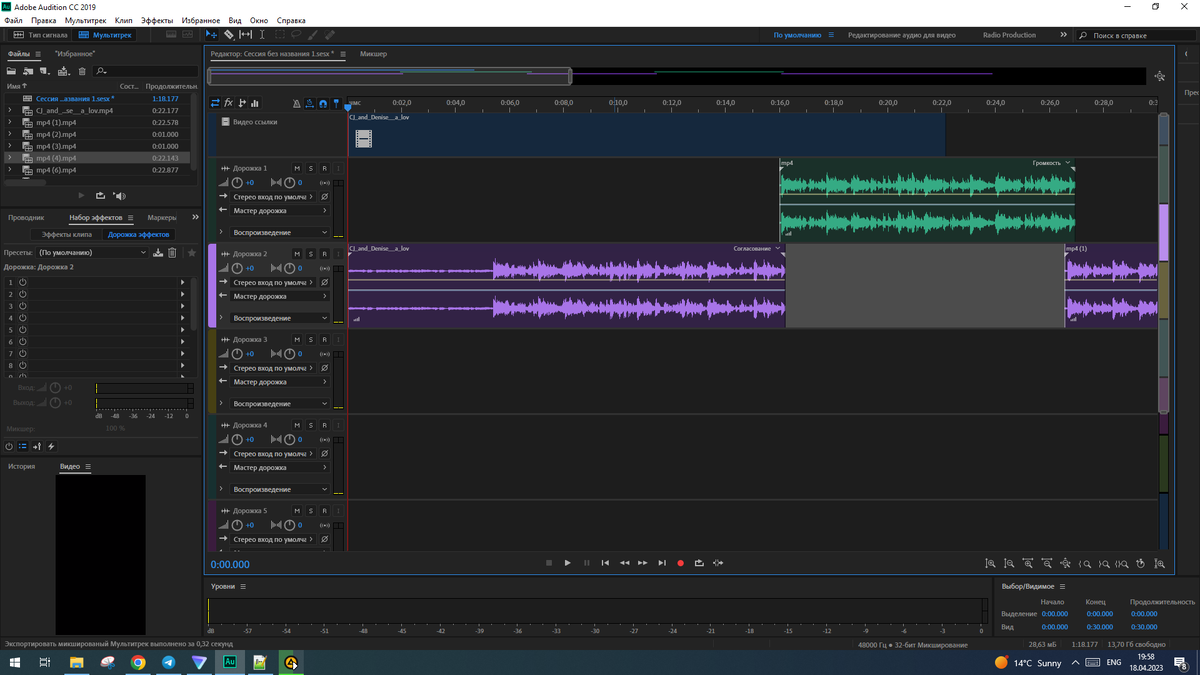Click Delete preset trash icon in Effects Rack
Viewport: 1200px width, 675px height.
coord(172,253)
